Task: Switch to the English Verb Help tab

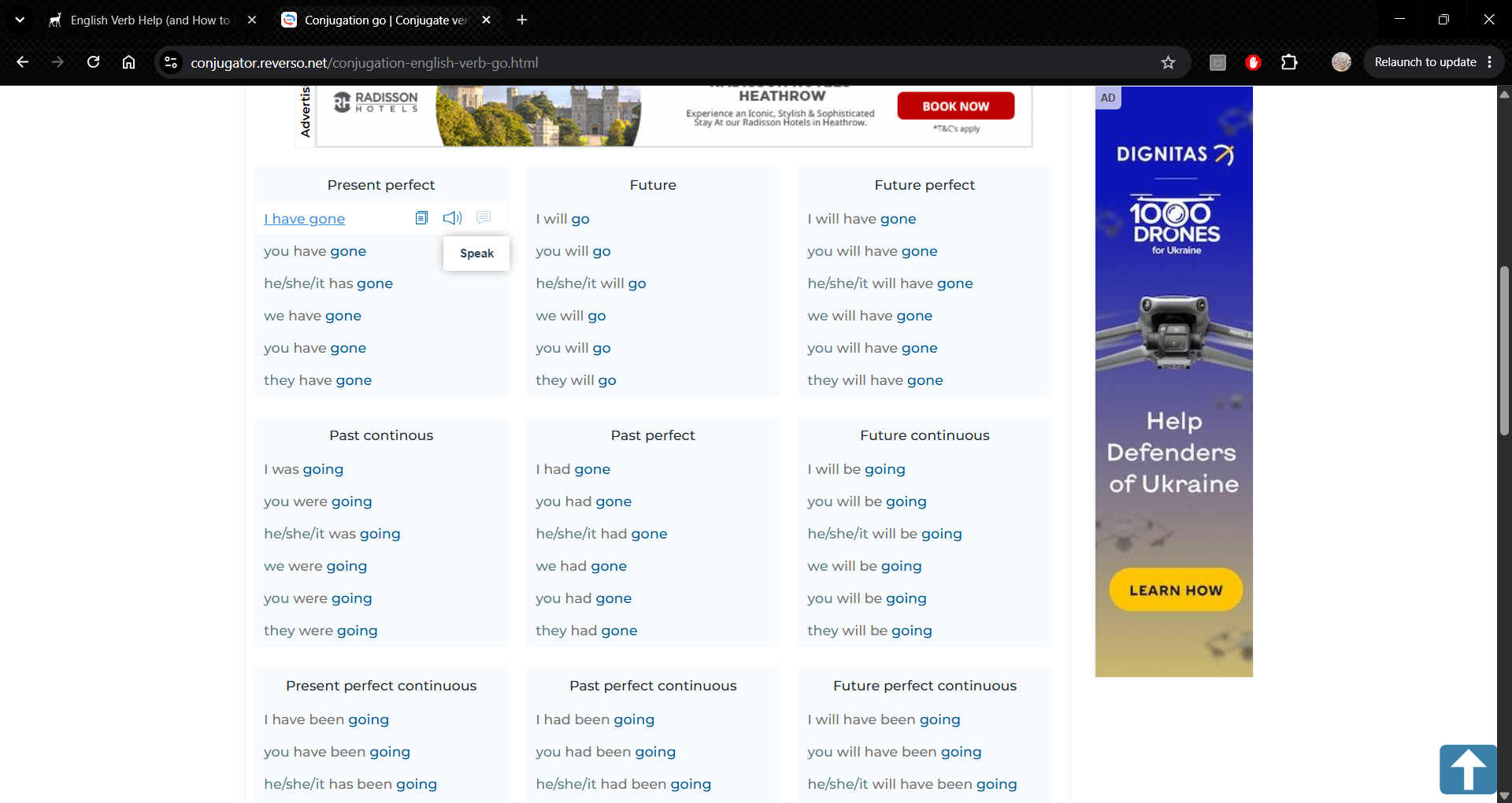Action: (151, 20)
